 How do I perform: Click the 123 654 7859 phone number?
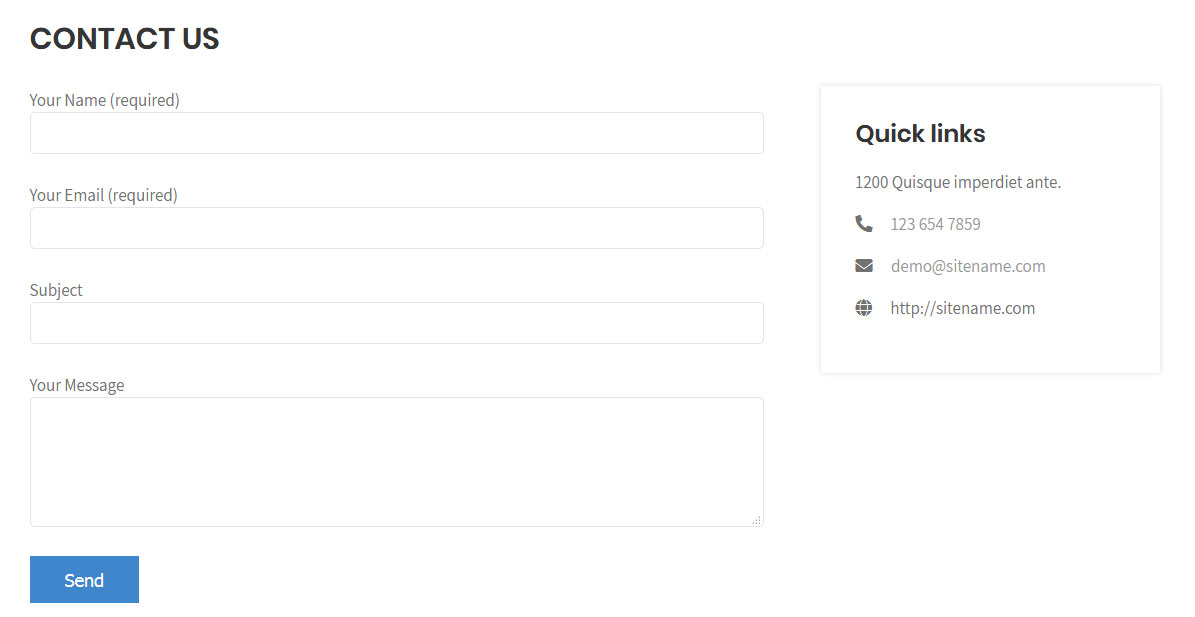935,224
